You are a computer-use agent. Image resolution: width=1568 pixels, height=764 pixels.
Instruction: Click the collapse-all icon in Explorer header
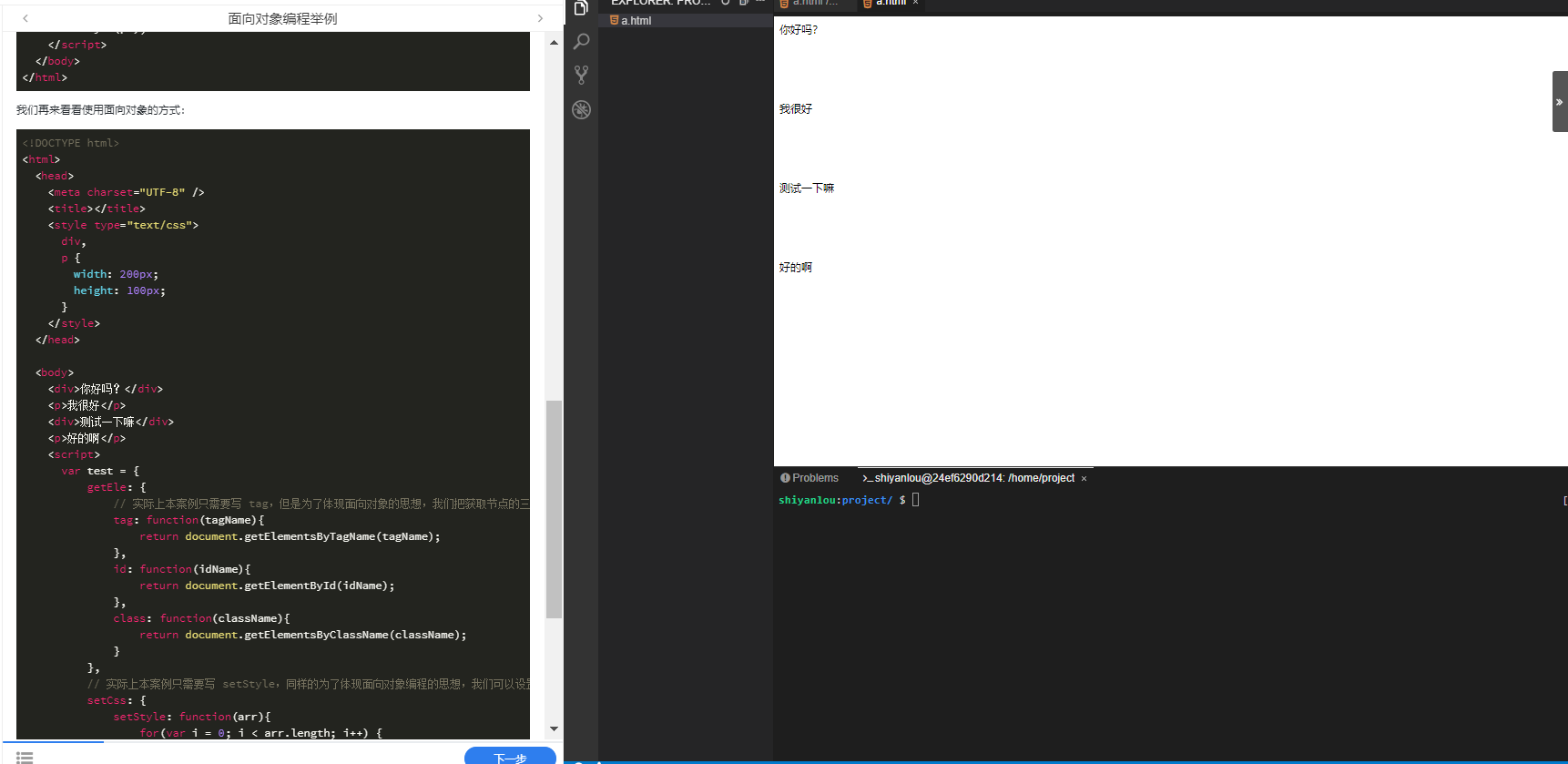click(744, 3)
